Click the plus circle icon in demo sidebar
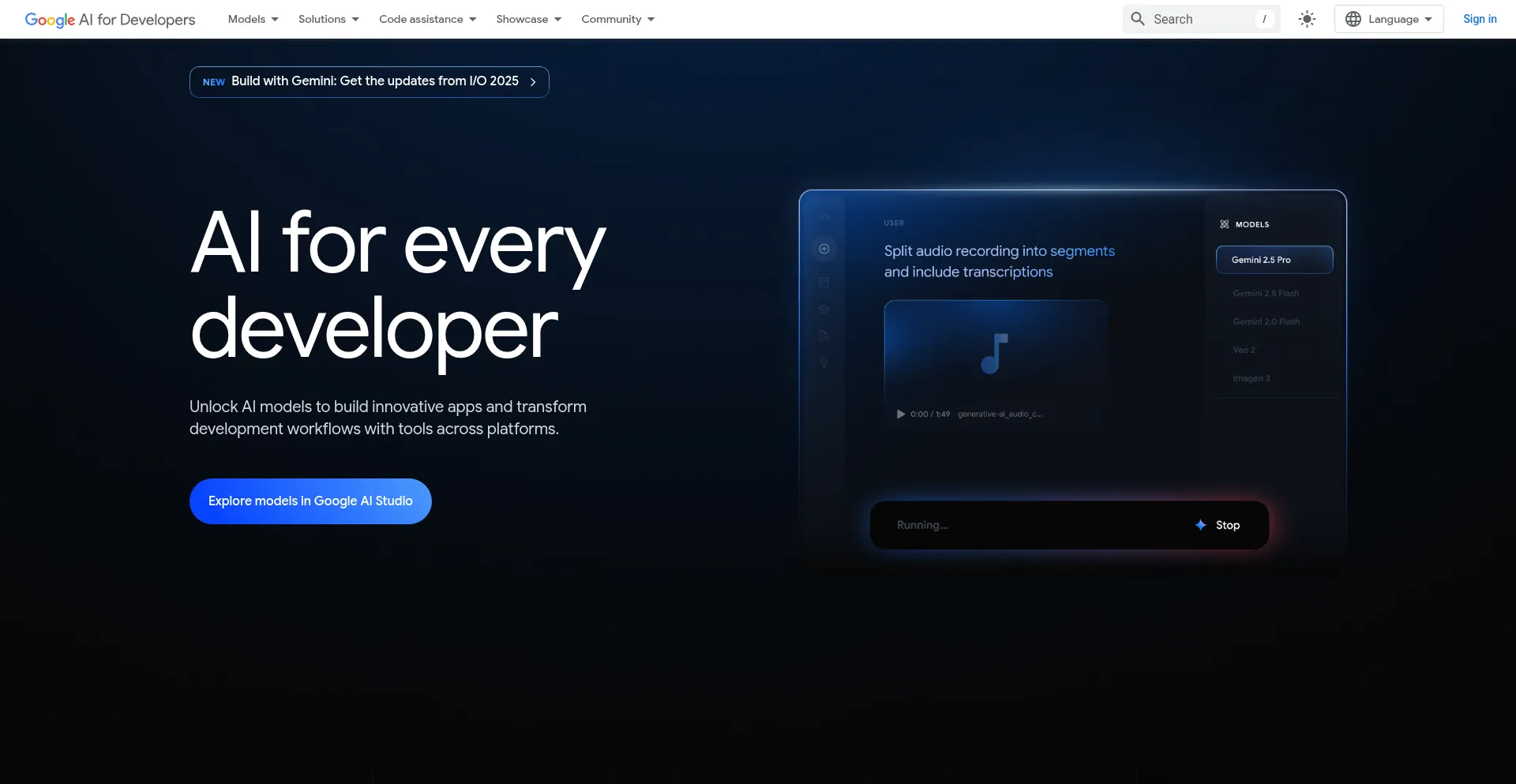Image resolution: width=1516 pixels, height=784 pixels. coord(824,249)
